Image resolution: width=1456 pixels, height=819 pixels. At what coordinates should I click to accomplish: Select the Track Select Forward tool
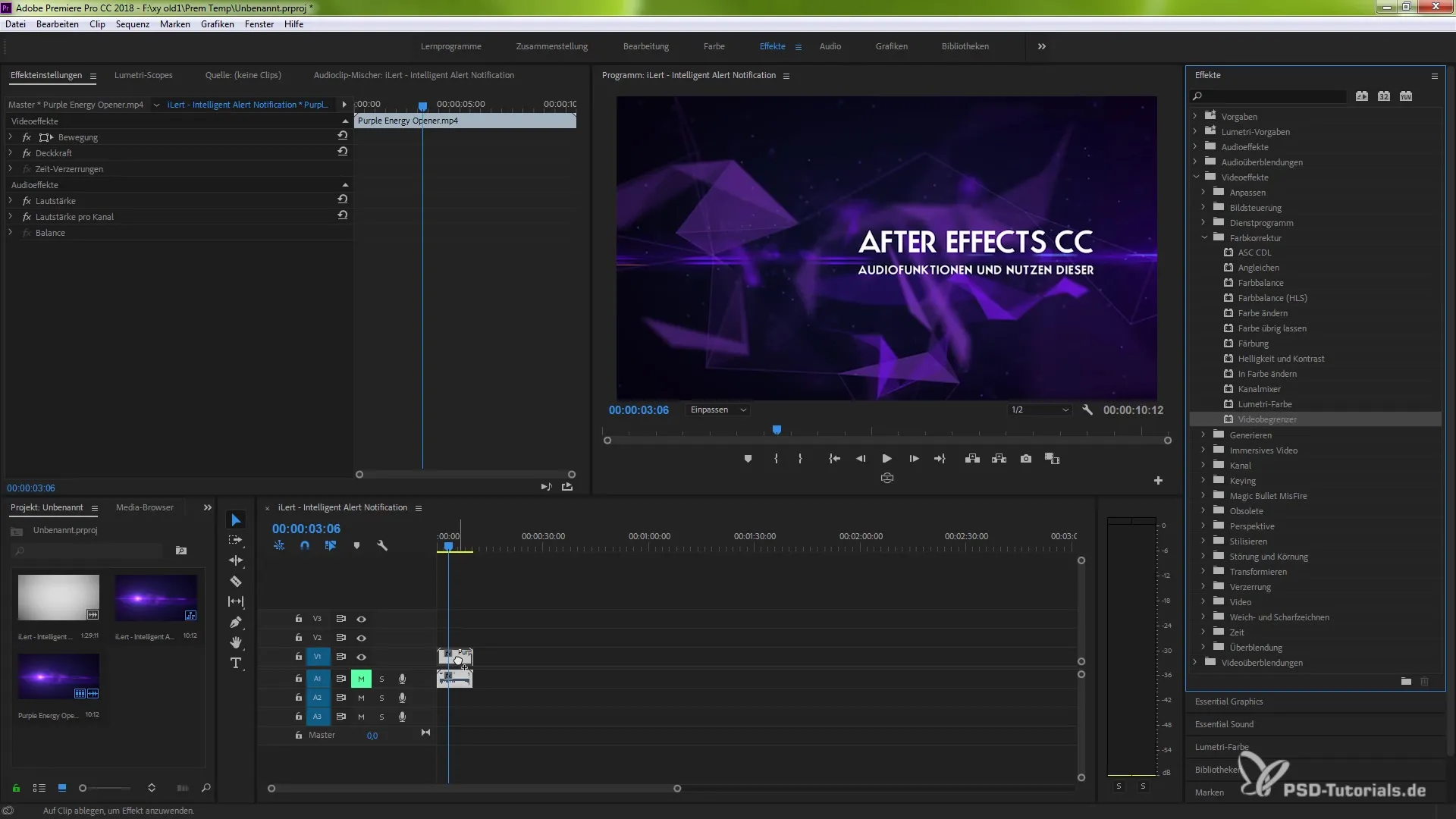click(x=236, y=540)
